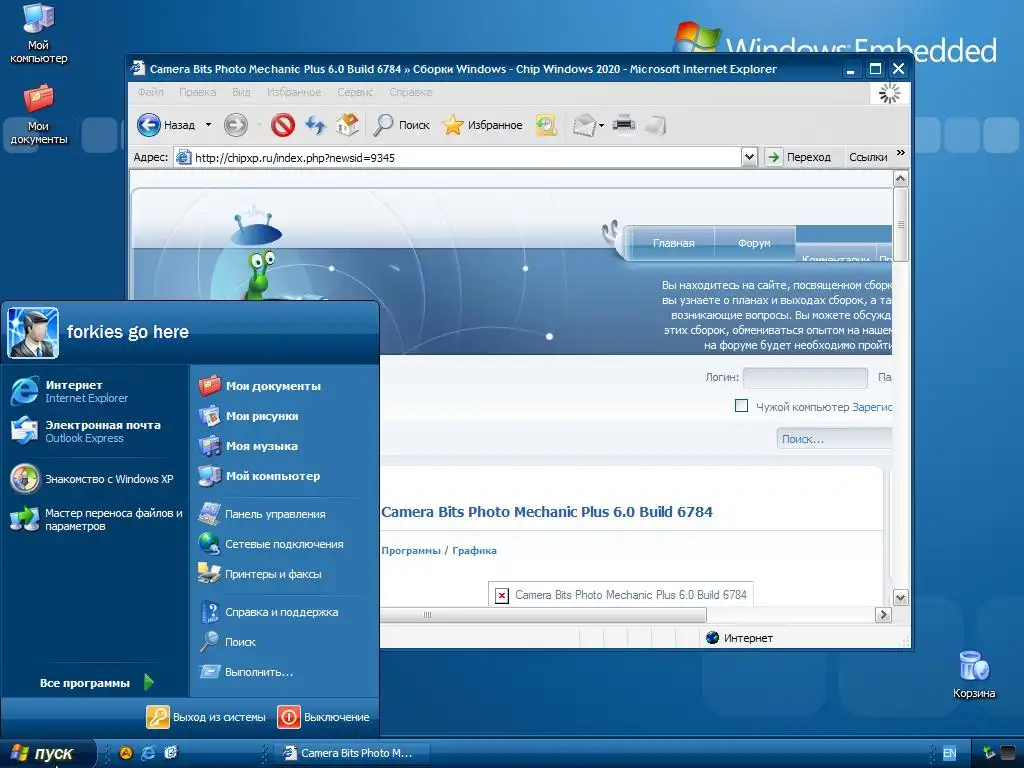Open the Вид menu
This screenshot has height=768, width=1024.
(241, 92)
